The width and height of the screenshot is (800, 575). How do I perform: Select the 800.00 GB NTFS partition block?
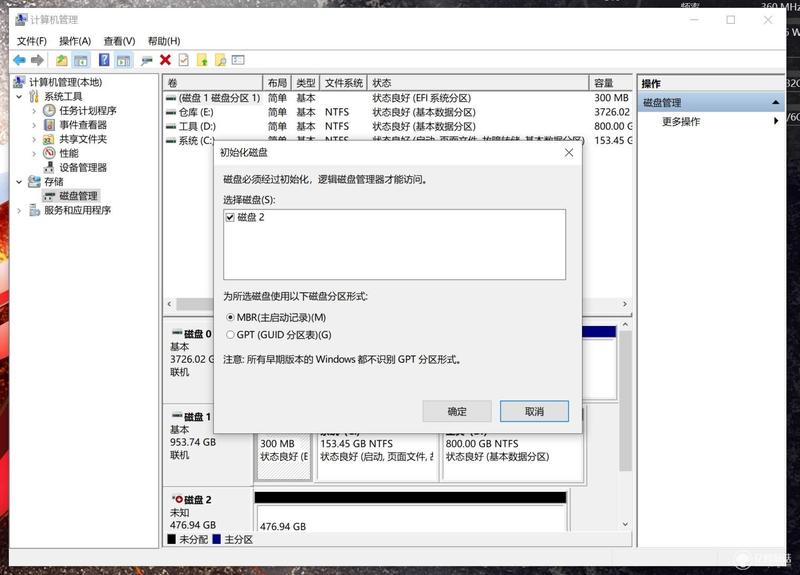(513, 457)
